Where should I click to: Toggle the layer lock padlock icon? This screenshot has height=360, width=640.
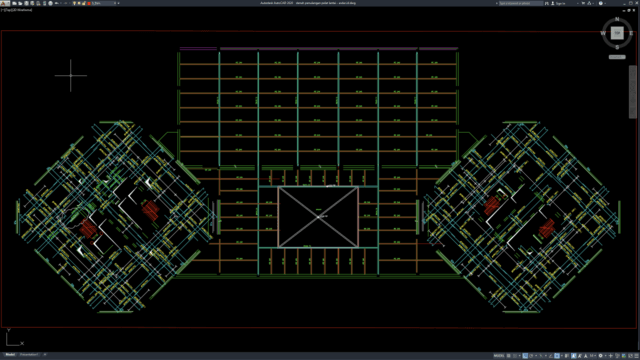pyautogui.click(x=84, y=3)
